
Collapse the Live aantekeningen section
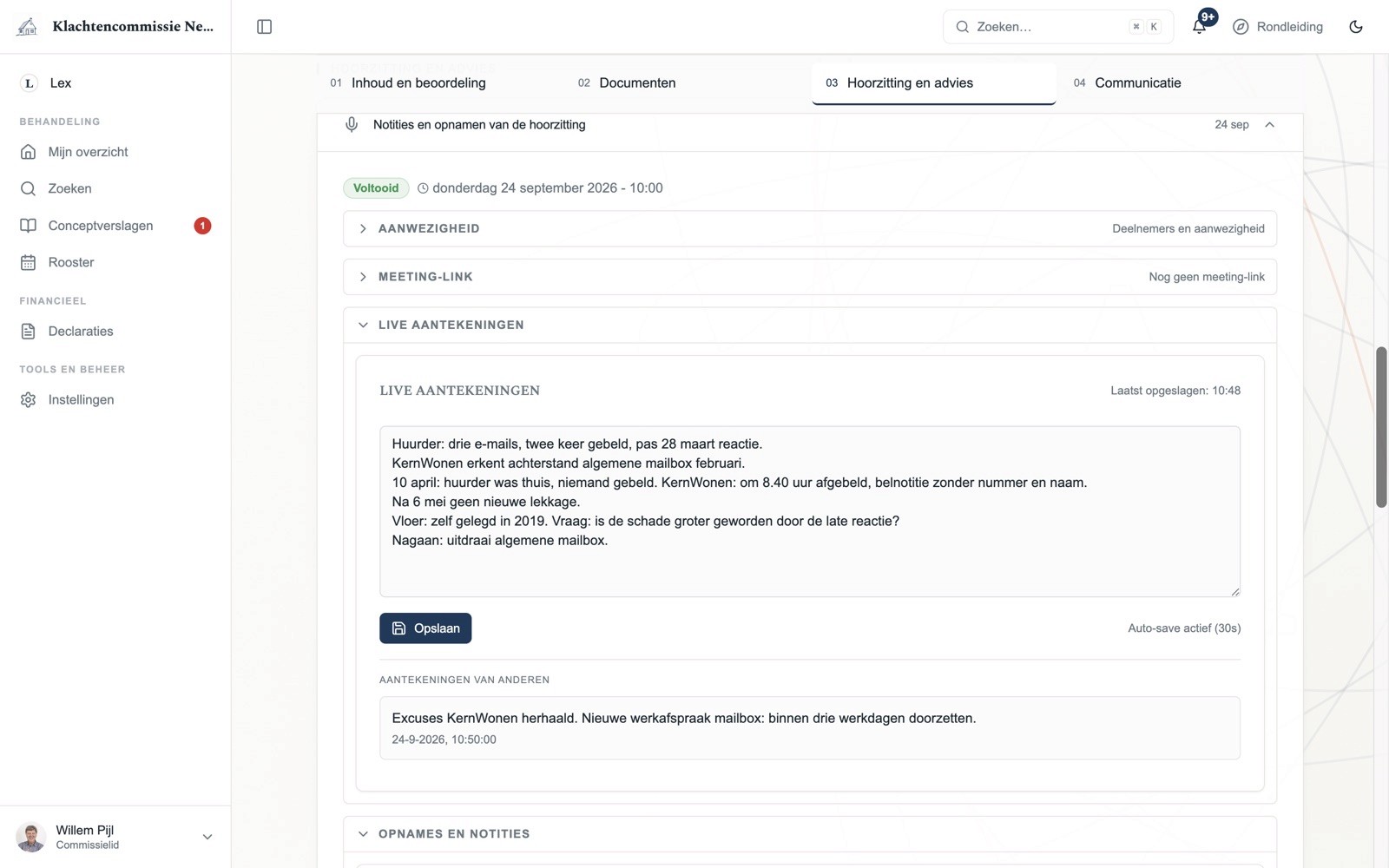[809, 325]
